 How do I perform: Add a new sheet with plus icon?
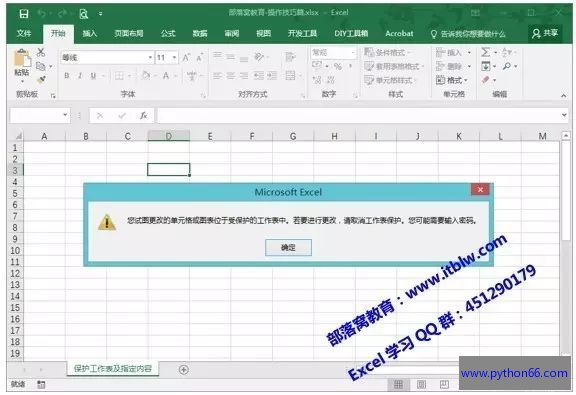tap(184, 369)
